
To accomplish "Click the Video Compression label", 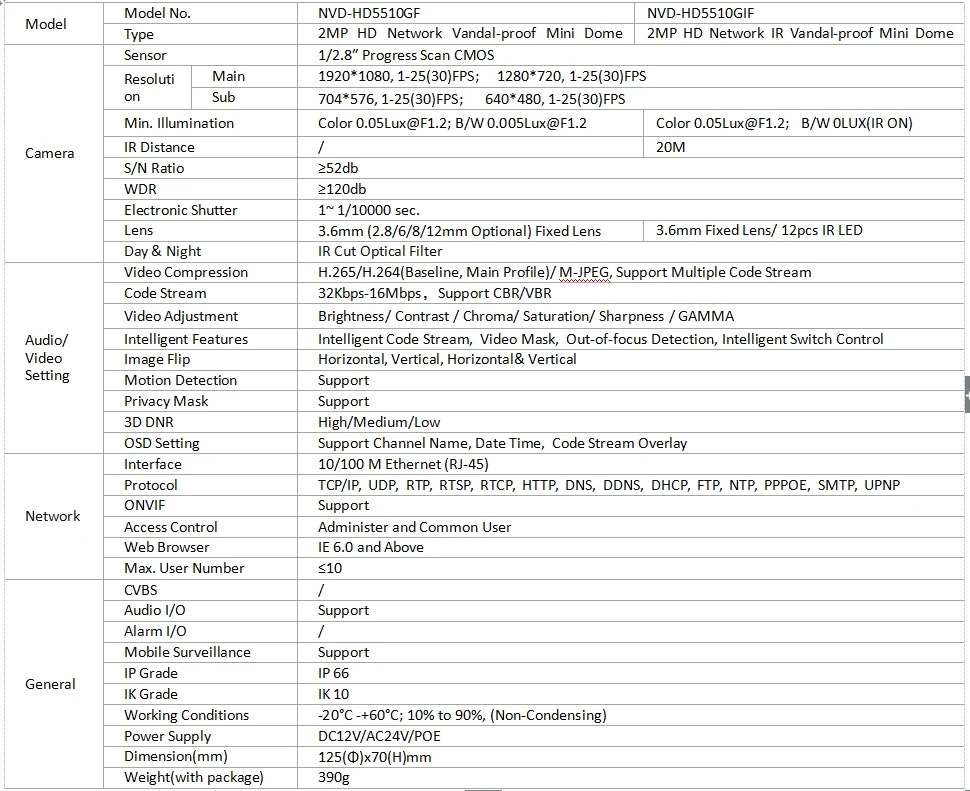I will tap(186, 272).
